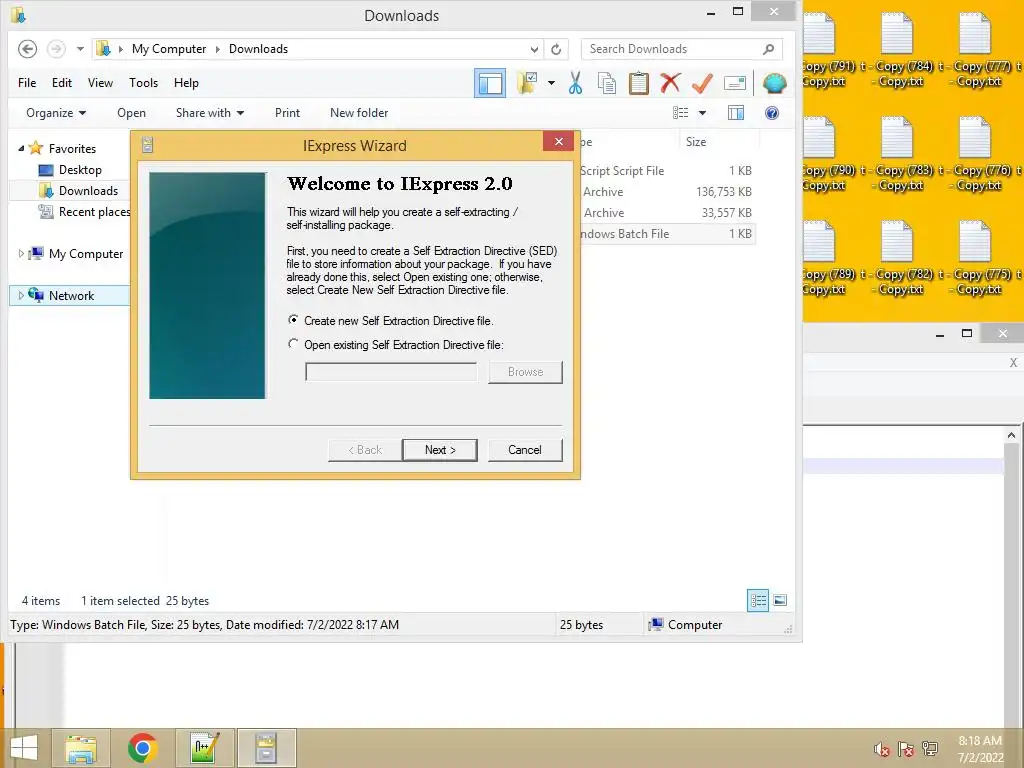Viewport: 1024px width, 768px height.
Task: Click the Action Center flag tray icon
Action: click(905, 749)
